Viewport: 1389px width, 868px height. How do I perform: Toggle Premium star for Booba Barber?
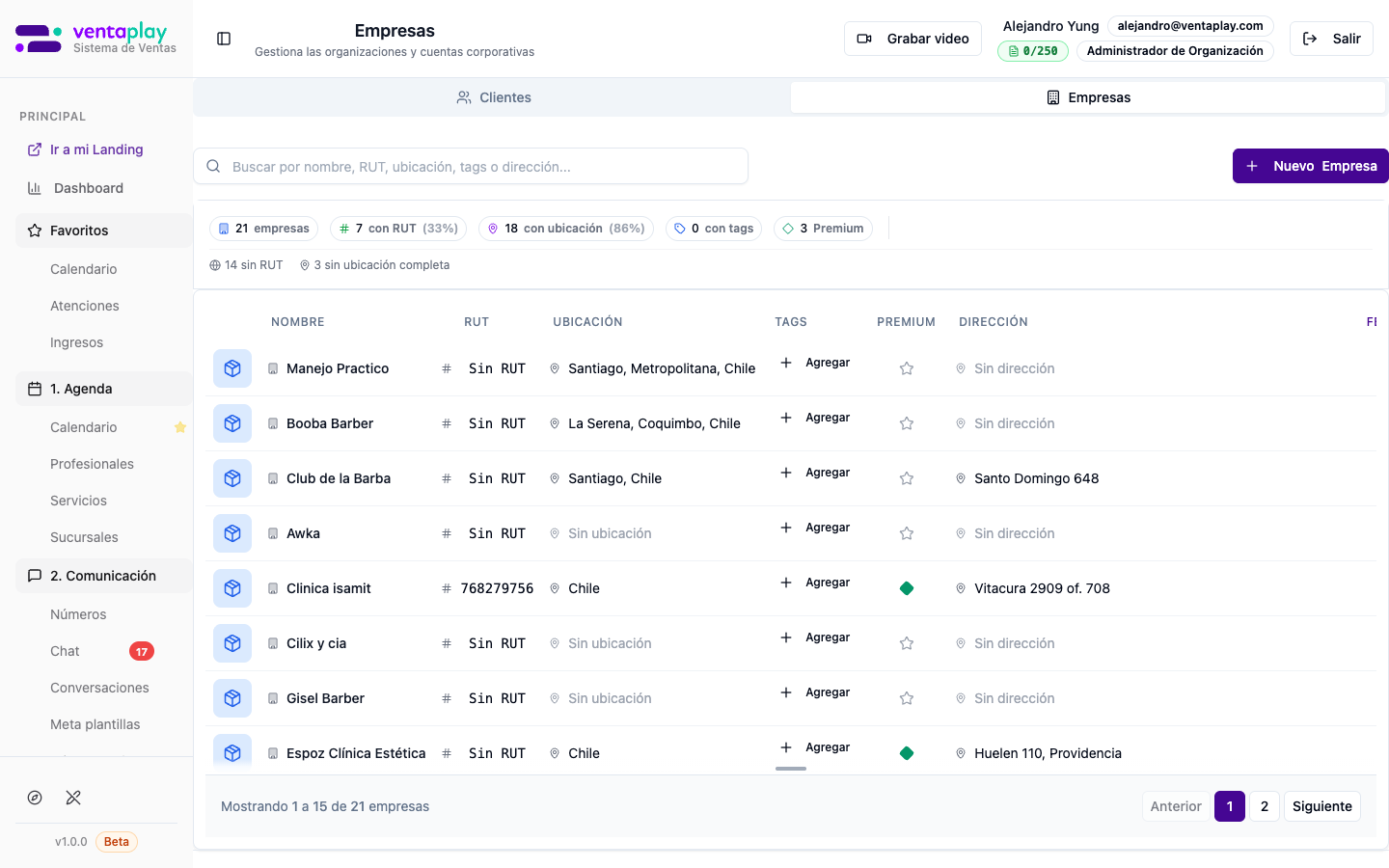tap(906, 422)
